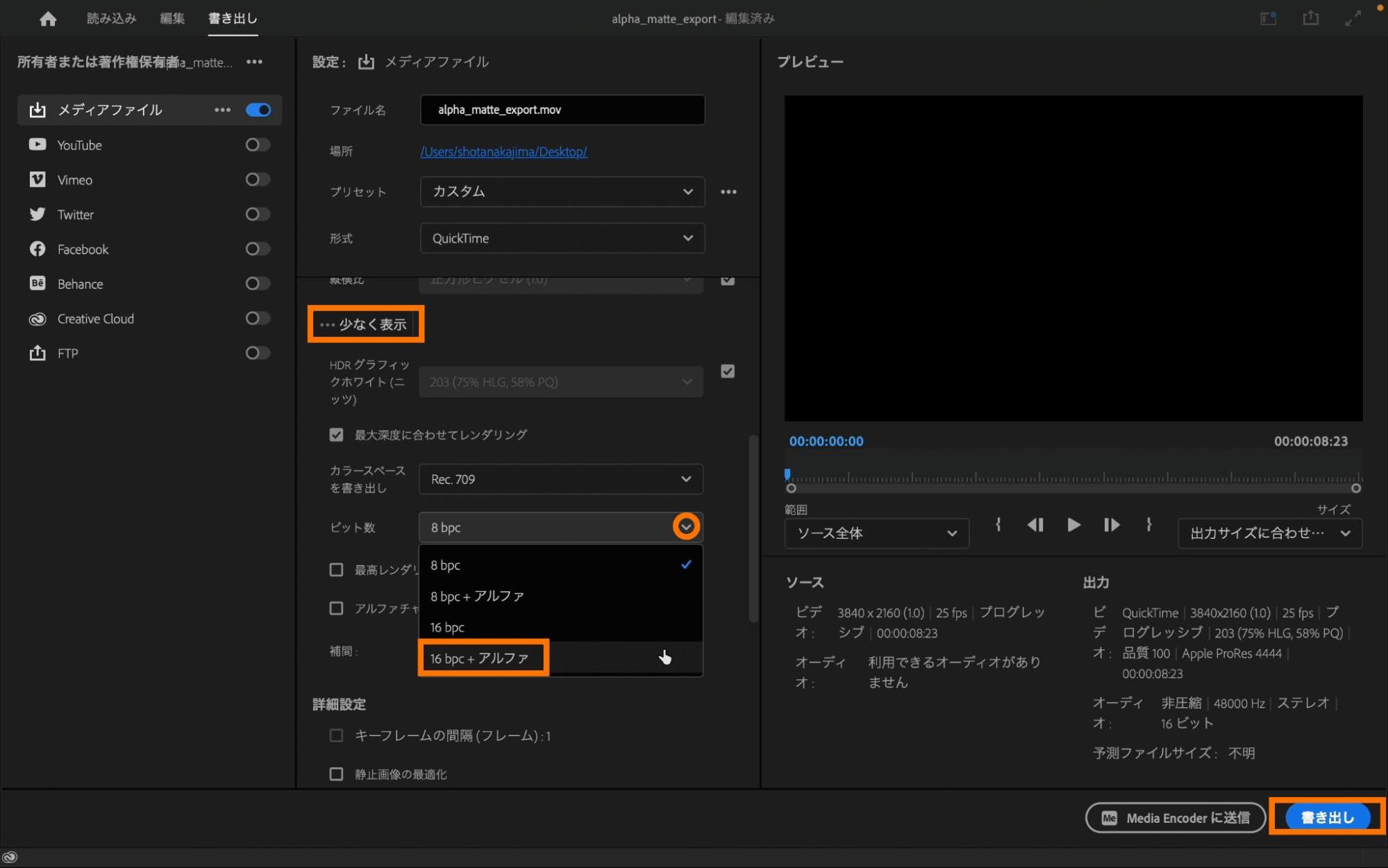Click the fullscreen arrows icon at top right

coord(1353,19)
